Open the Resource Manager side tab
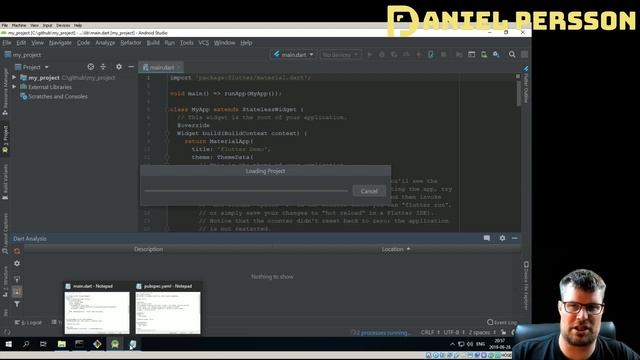Screen dimensions: 640x360 [5, 92]
